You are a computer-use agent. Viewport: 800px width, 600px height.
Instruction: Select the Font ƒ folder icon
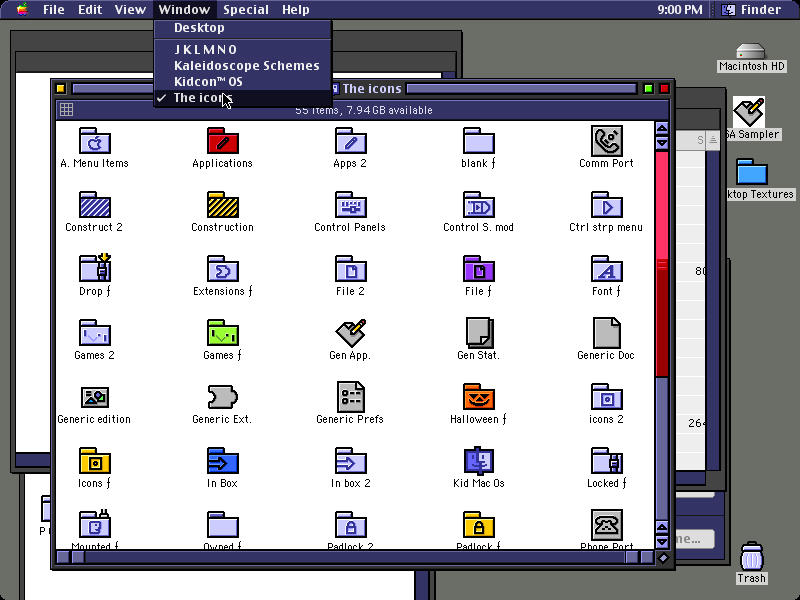pos(607,268)
